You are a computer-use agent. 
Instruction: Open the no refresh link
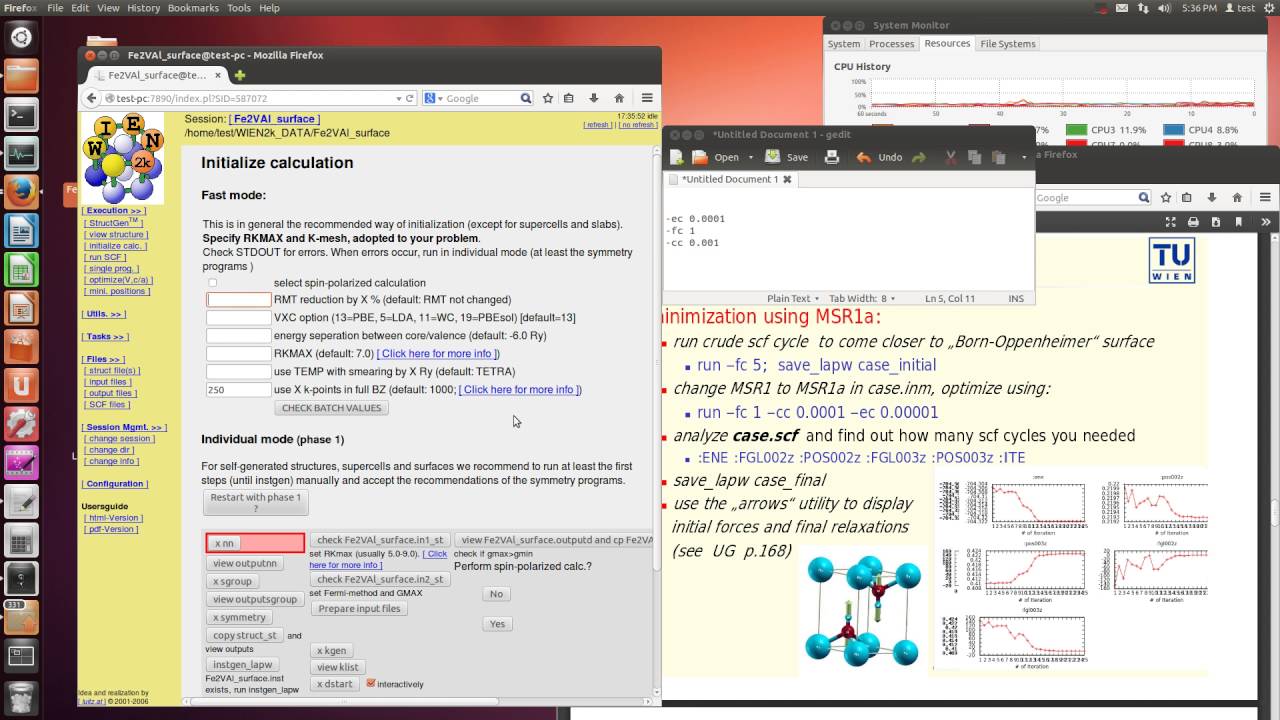(638, 125)
